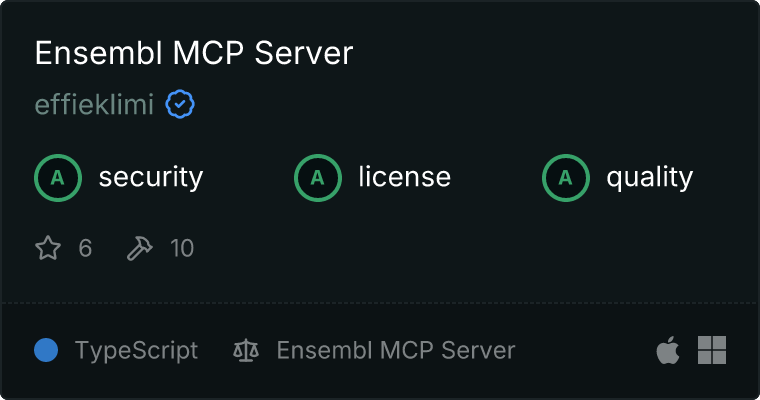Open the Ensembl MCP Server title
The height and width of the screenshot is (400, 760).
tap(194, 52)
